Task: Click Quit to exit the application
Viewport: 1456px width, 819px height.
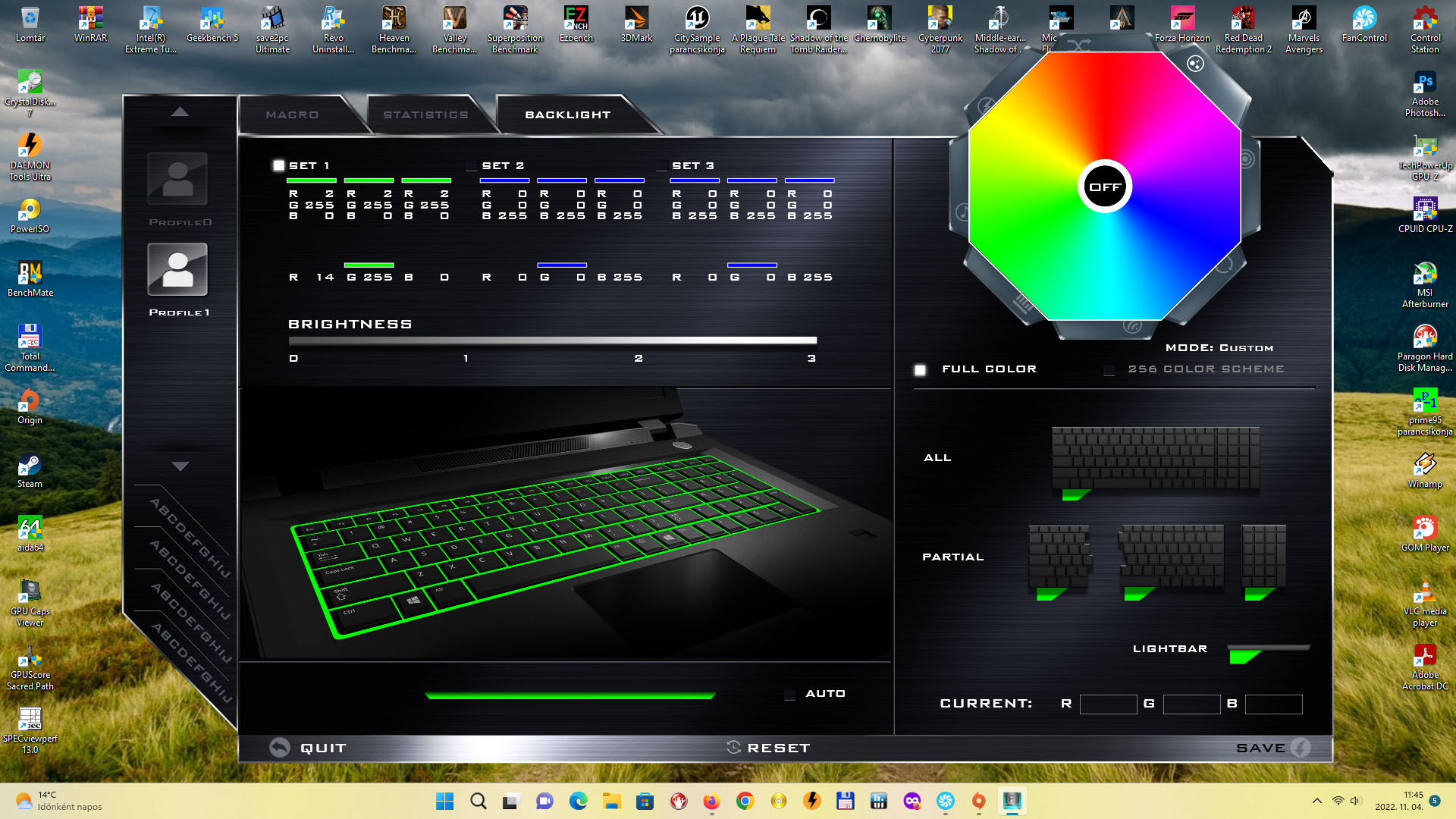Action: 309,748
